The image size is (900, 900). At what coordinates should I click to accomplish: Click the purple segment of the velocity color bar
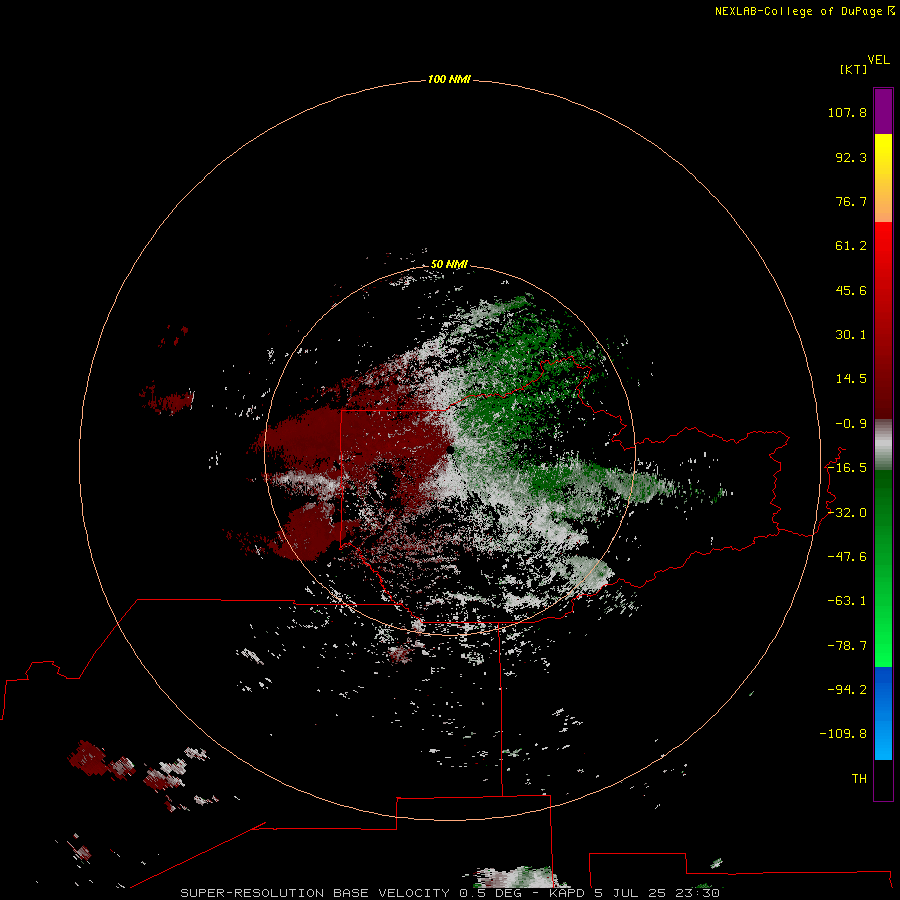pyautogui.click(x=883, y=112)
